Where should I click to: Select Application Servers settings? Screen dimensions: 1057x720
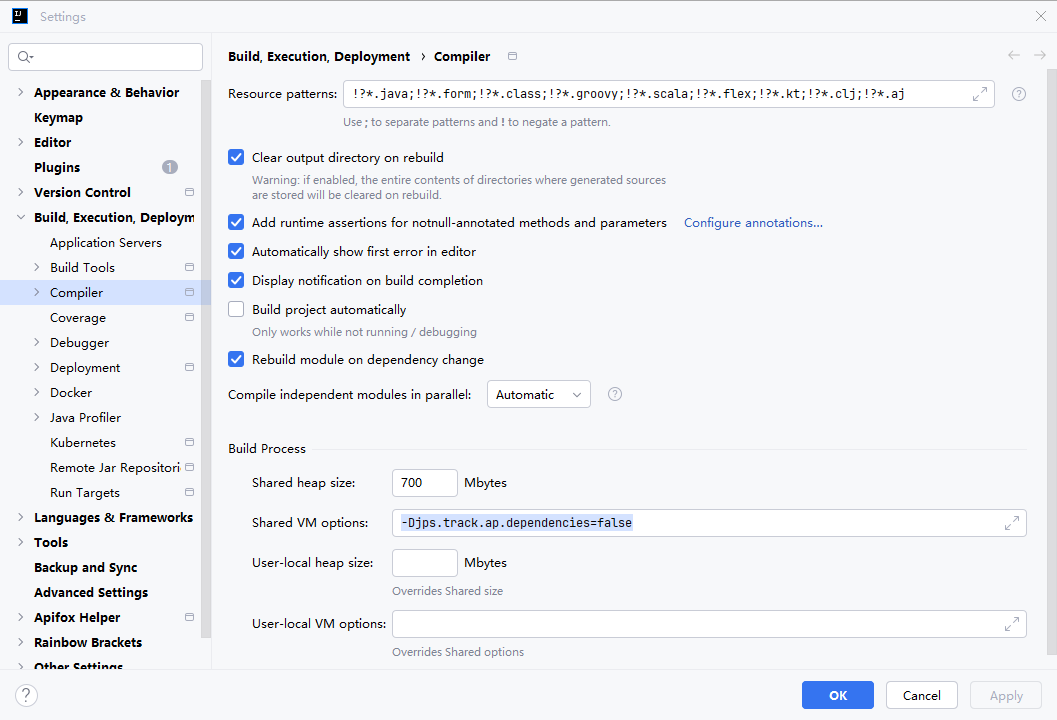[x=106, y=243]
